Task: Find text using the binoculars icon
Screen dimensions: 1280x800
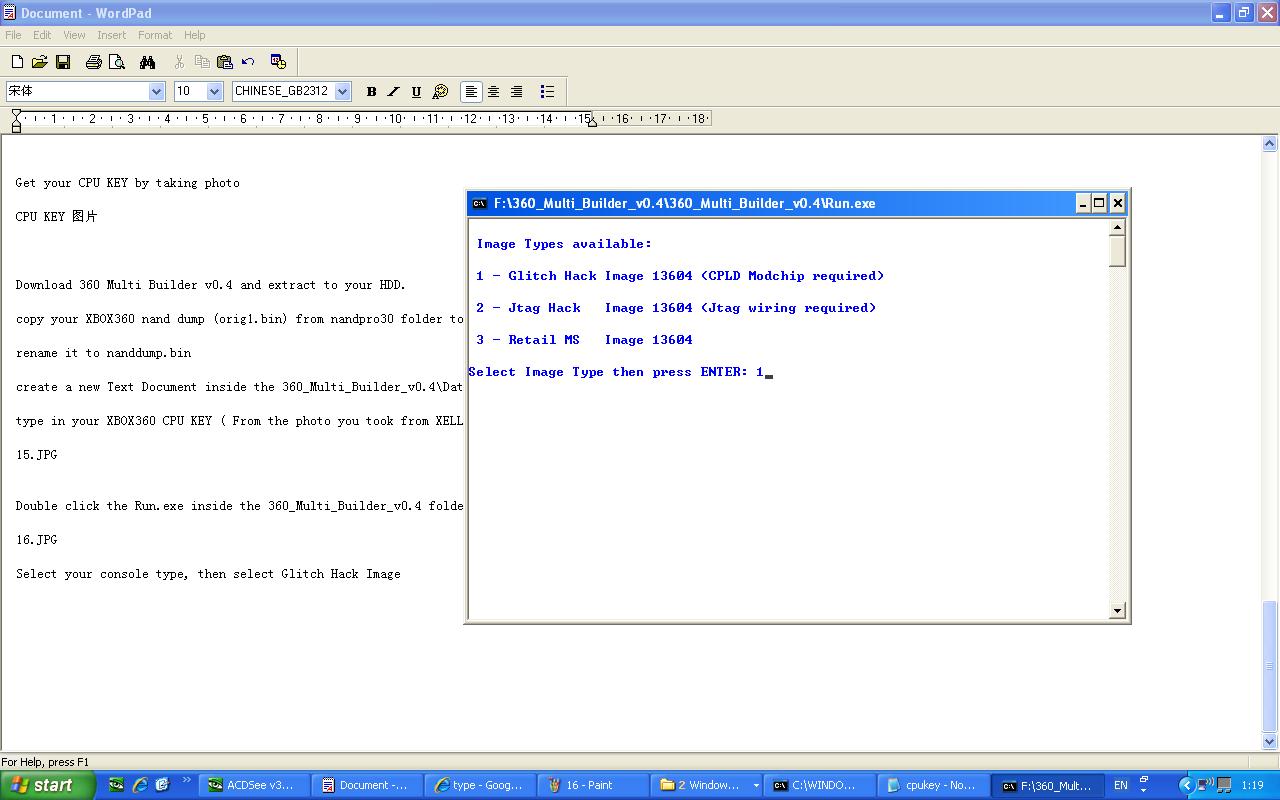Action: [x=148, y=62]
